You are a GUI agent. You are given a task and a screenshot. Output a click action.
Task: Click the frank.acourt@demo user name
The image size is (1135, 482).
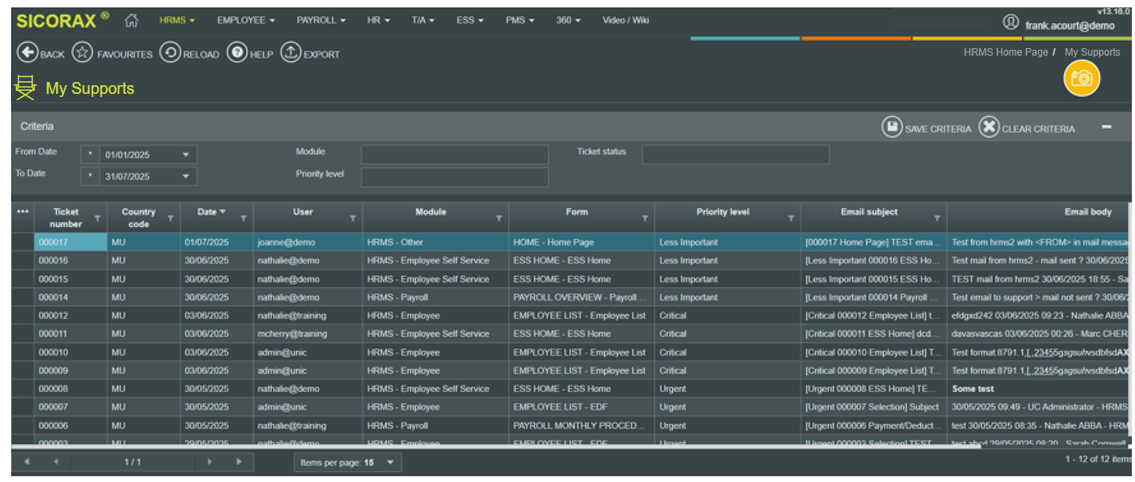(1070, 25)
